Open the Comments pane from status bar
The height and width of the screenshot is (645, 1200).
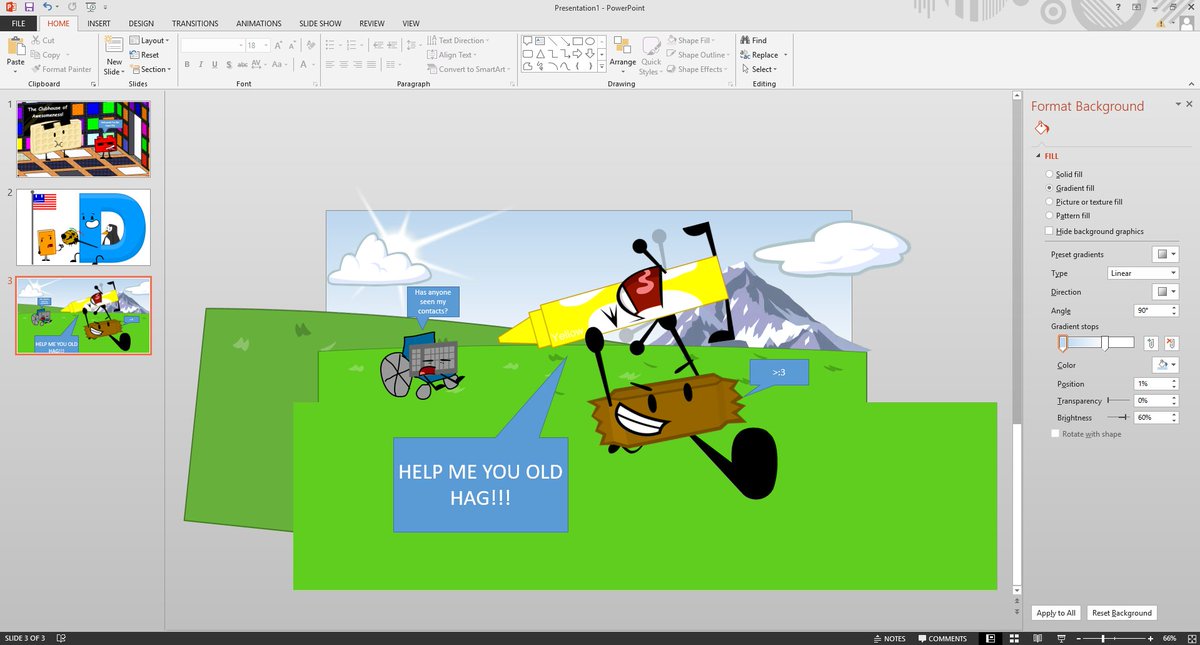(x=942, y=638)
